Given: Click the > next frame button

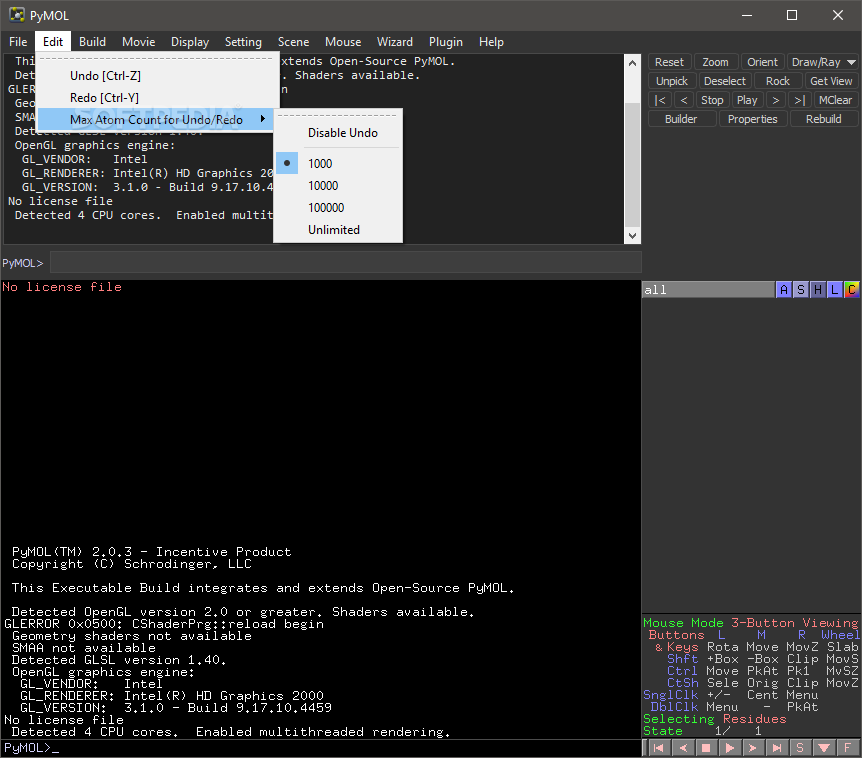Looking at the screenshot, I should pyautogui.click(x=776, y=100).
